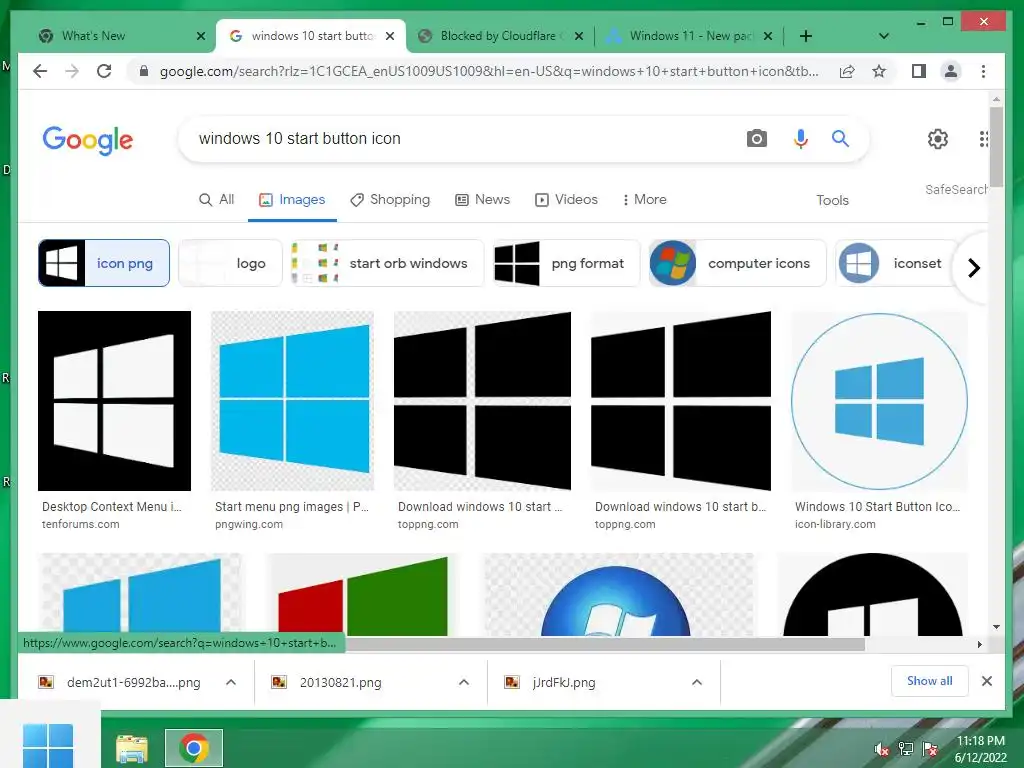Open a new tab with plus button
1024x768 pixels.
(x=806, y=36)
